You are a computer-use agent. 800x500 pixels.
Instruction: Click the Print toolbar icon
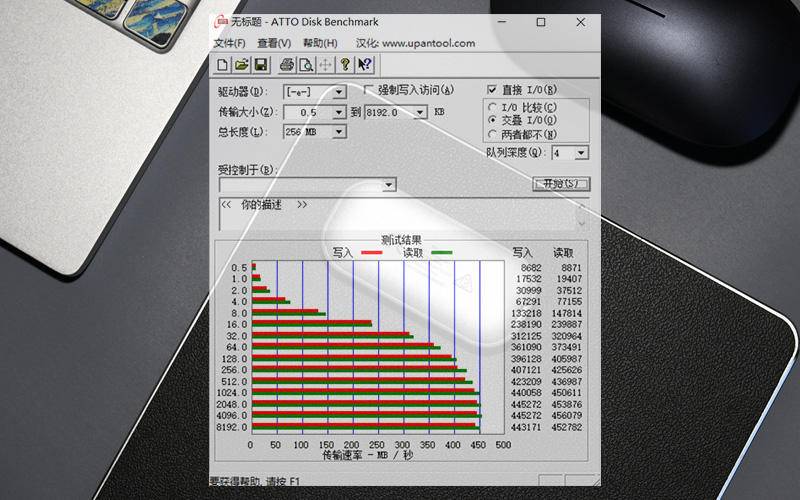pyautogui.click(x=287, y=65)
